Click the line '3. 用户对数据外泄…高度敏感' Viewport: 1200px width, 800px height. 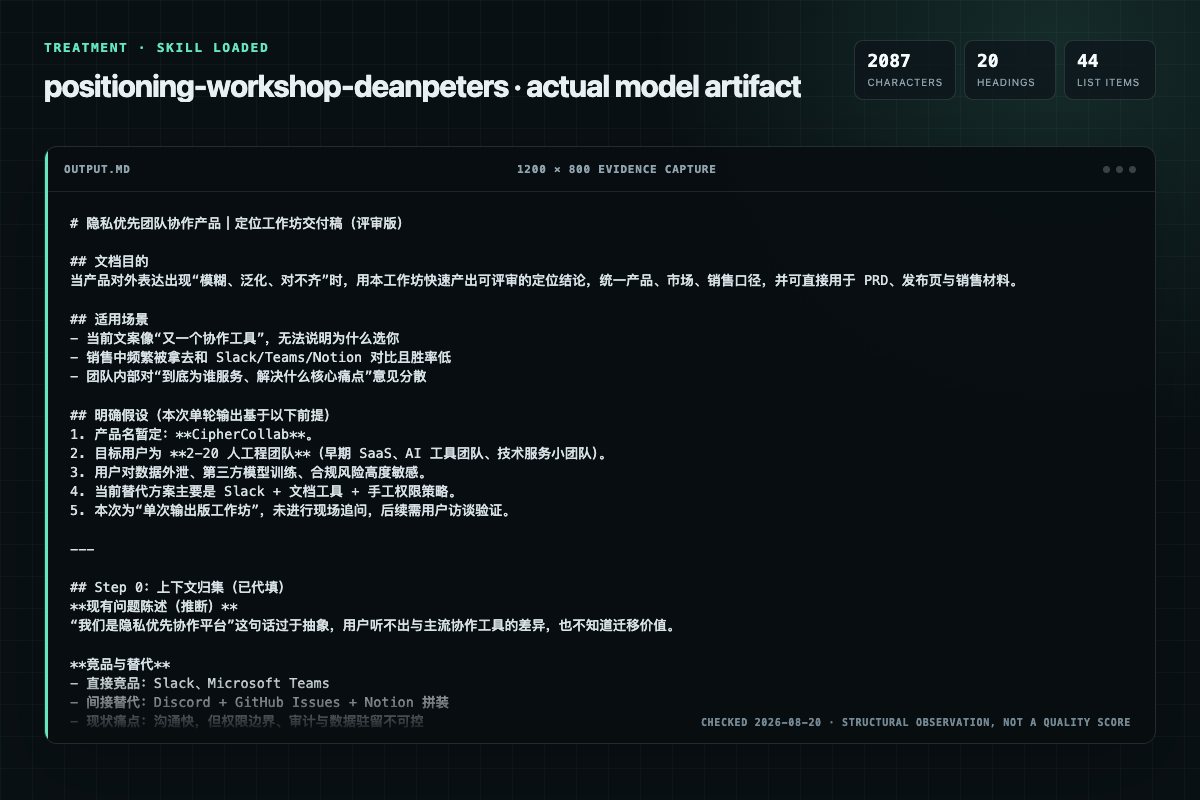[x=249, y=472]
